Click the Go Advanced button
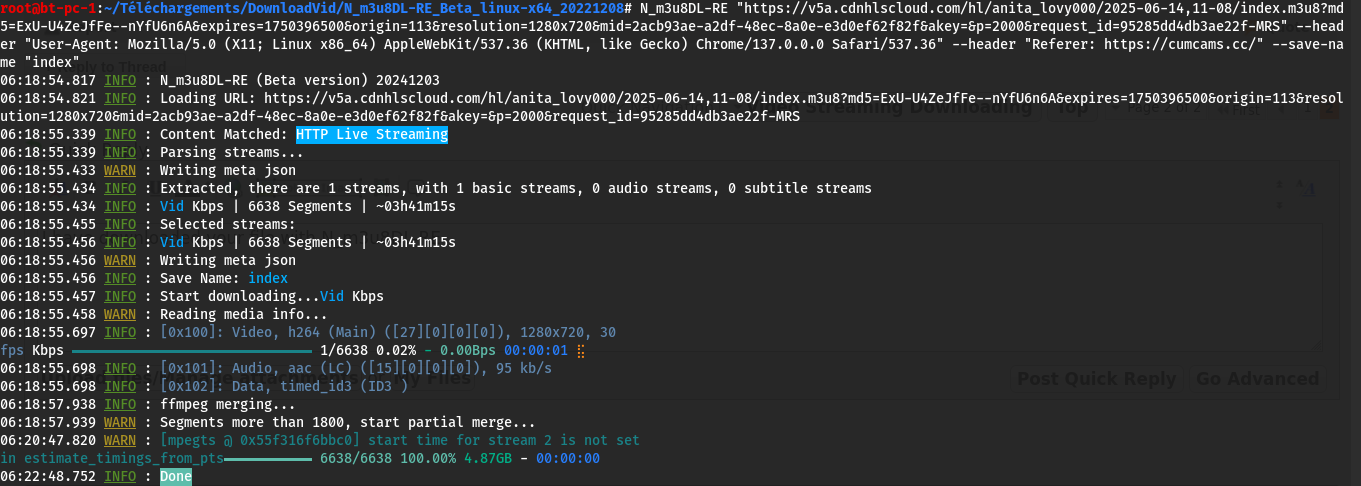Image resolution: width=1361 pixels, height=486 pixels. pyautogui.click(x=1257, y=378)
